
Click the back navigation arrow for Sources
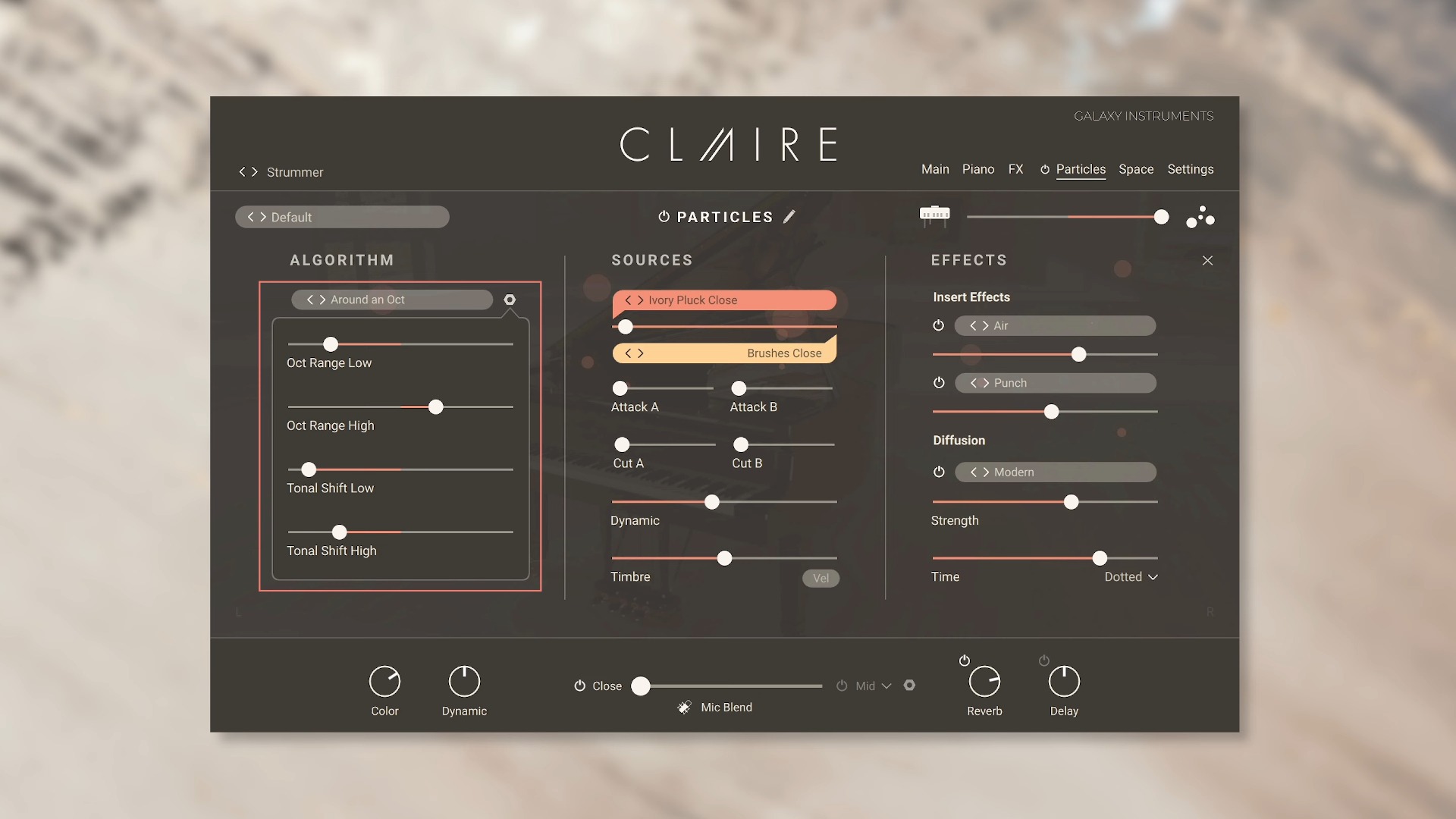click(x=627, y=300)
